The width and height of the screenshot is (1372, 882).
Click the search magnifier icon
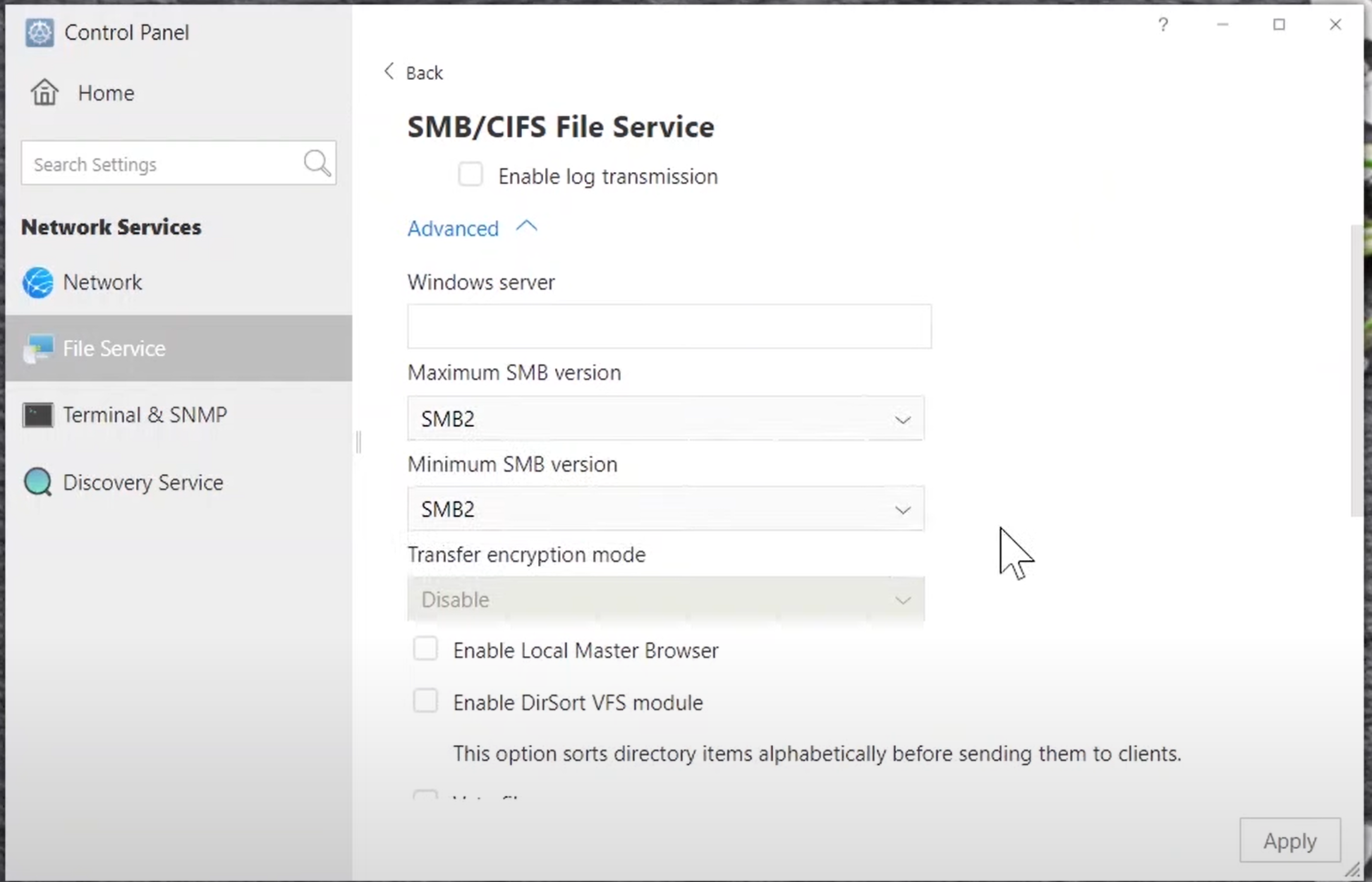pos(317,163)
